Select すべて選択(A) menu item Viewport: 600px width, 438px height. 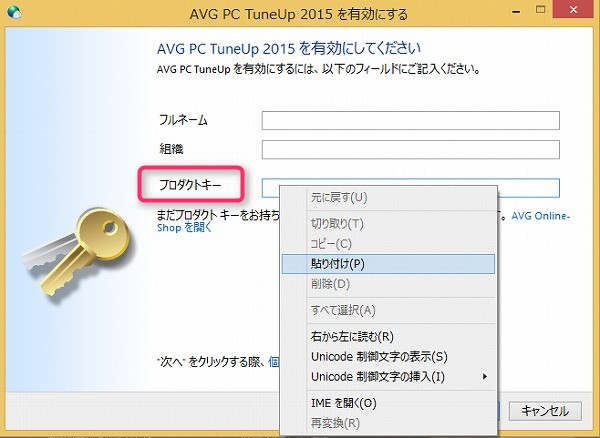388,310
